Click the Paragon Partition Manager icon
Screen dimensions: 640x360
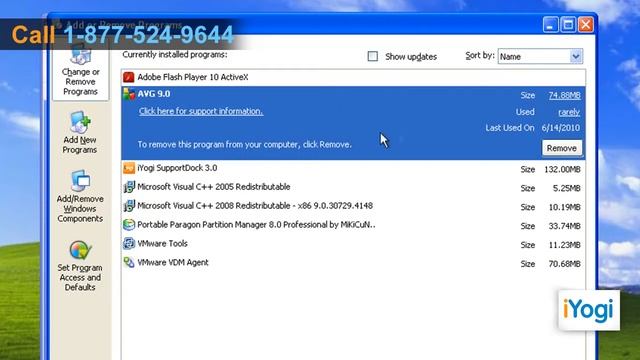pos(129,224)
